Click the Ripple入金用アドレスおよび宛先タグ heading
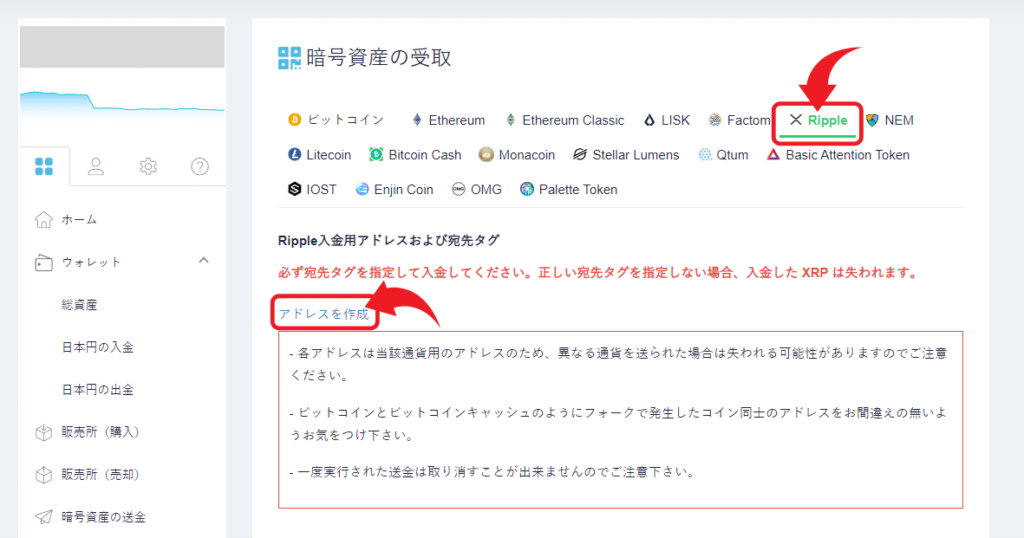The height and width of the screenshot is (538, 1024). 389,240
